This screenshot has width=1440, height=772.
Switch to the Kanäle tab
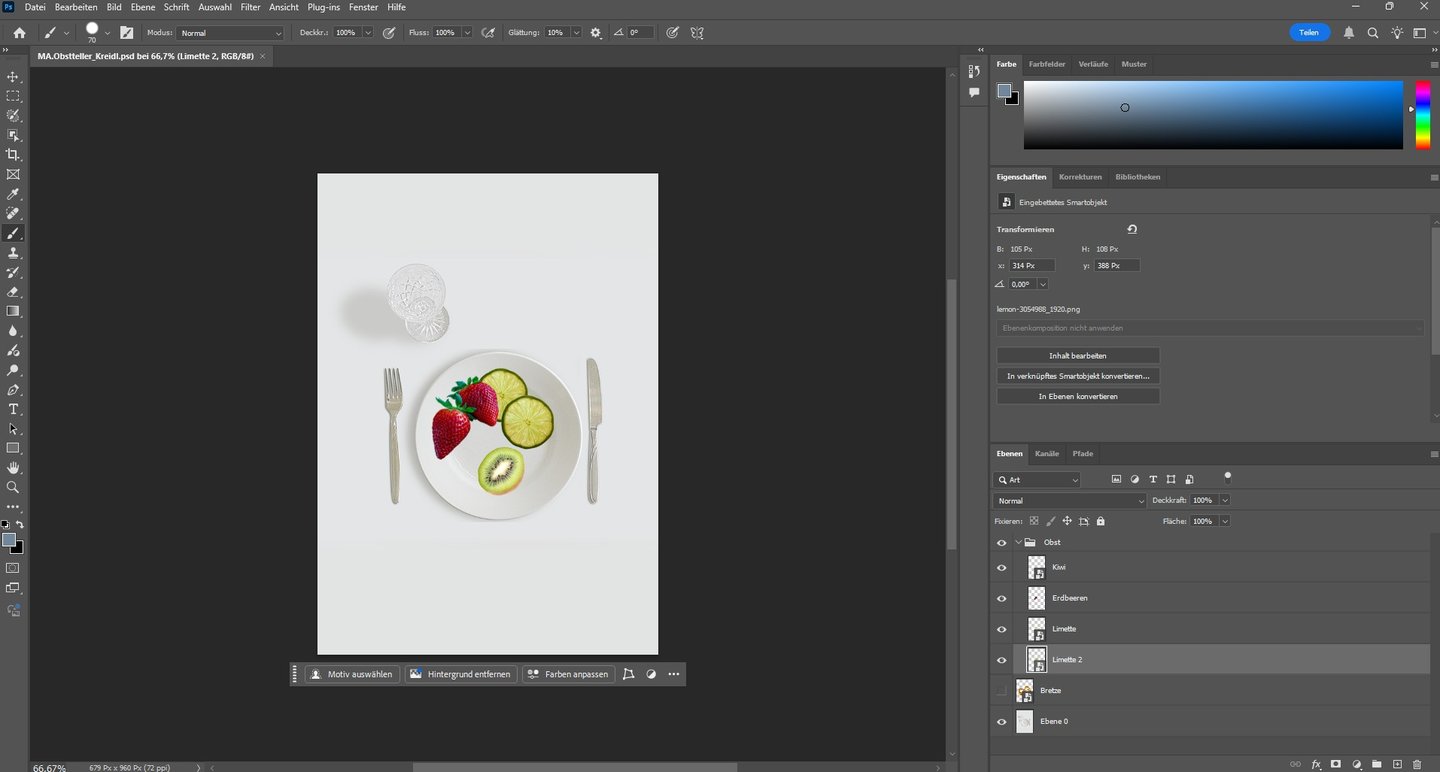[x=1046, y=454]
